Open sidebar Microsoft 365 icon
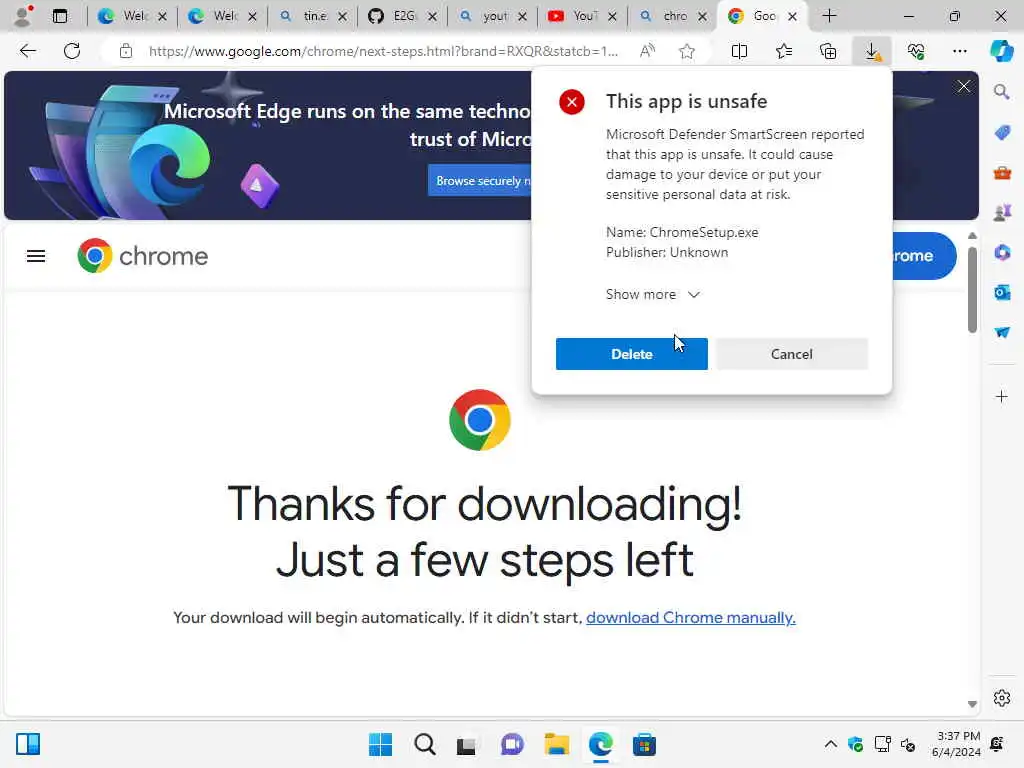Image resolution: width=1024 pixels, height=768 pixels. [x=1002, y=253]
